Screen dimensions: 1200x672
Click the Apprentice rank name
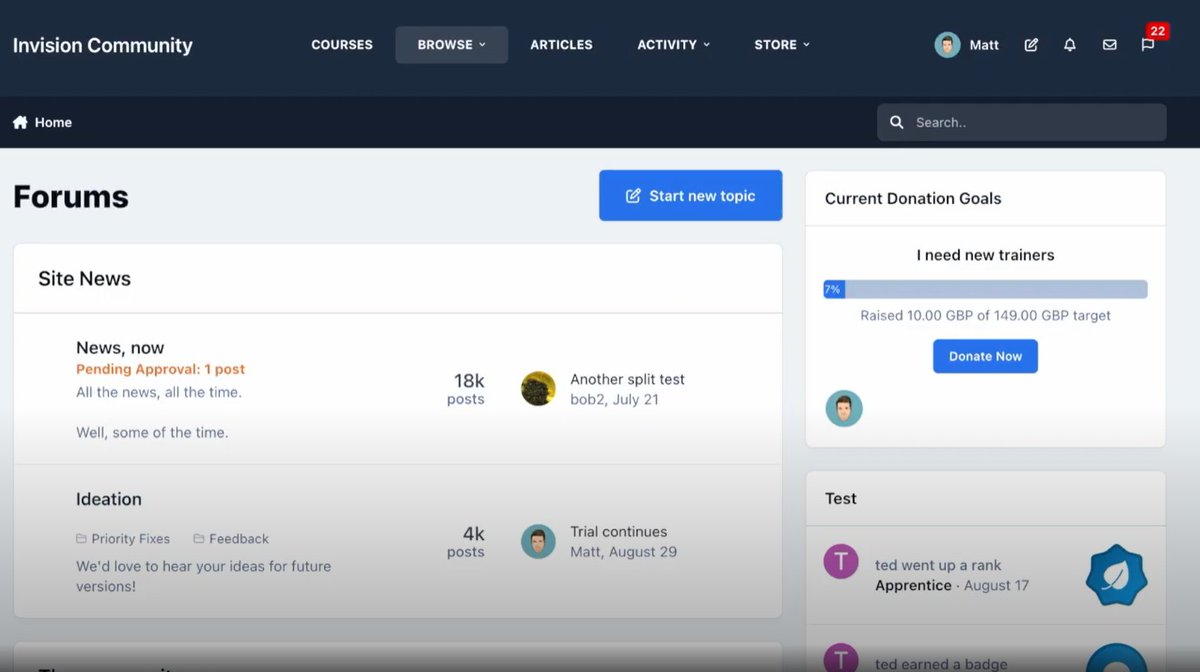[x=913, y=585]
